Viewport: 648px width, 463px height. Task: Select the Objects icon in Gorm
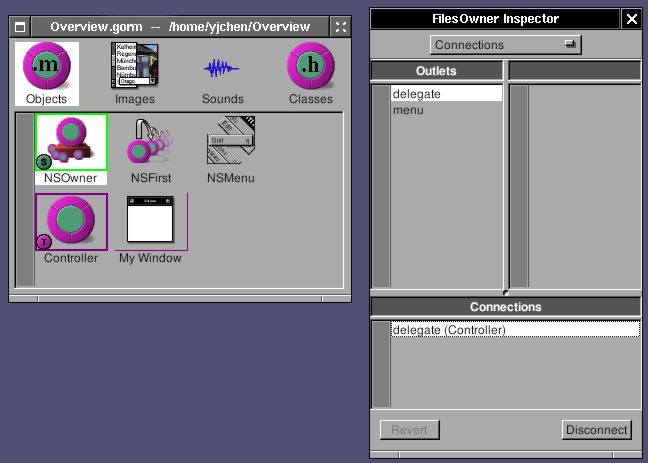(x=46, y=68)
